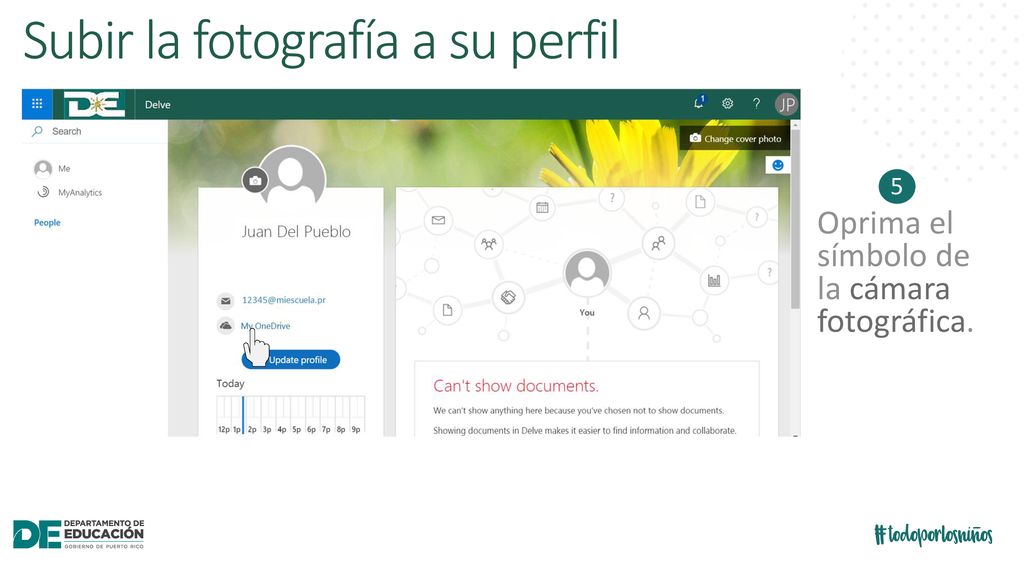Click the handshake bubble in graph

(508, 298)
